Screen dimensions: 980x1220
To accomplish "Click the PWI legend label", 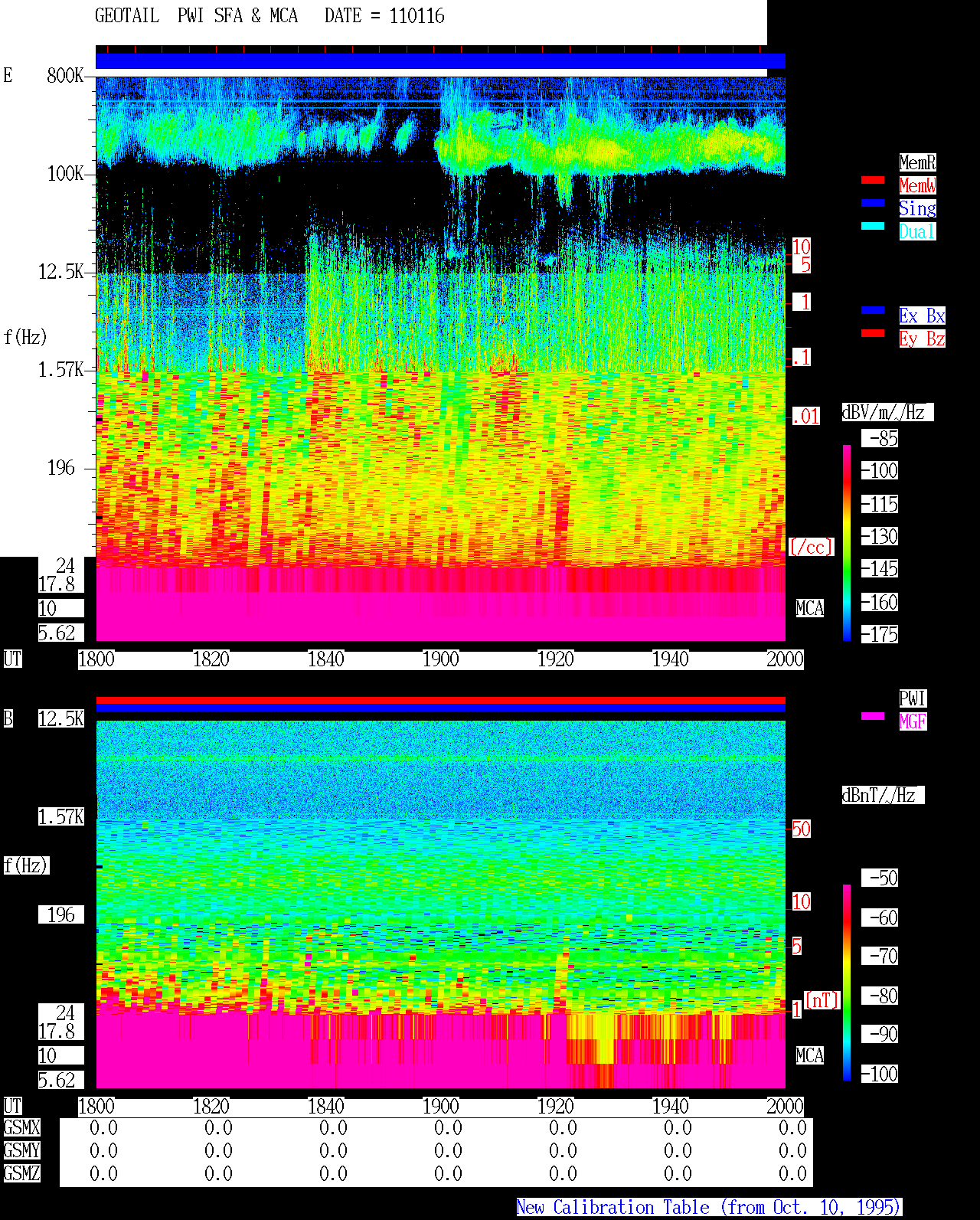I will (913, 698).
